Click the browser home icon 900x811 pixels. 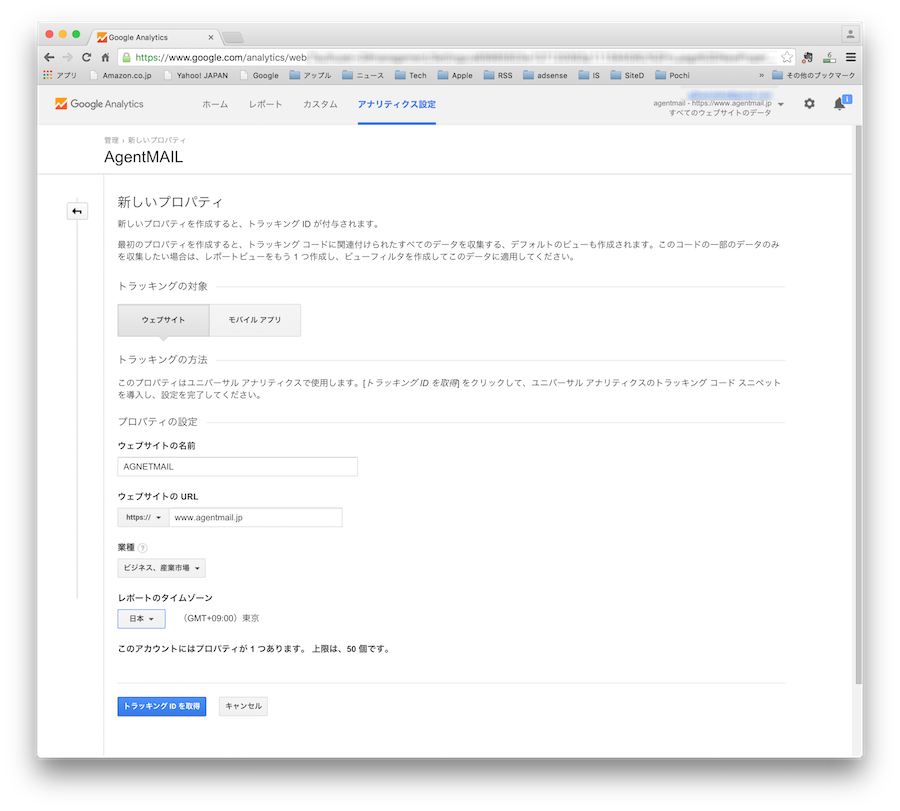tap(105, 57)
